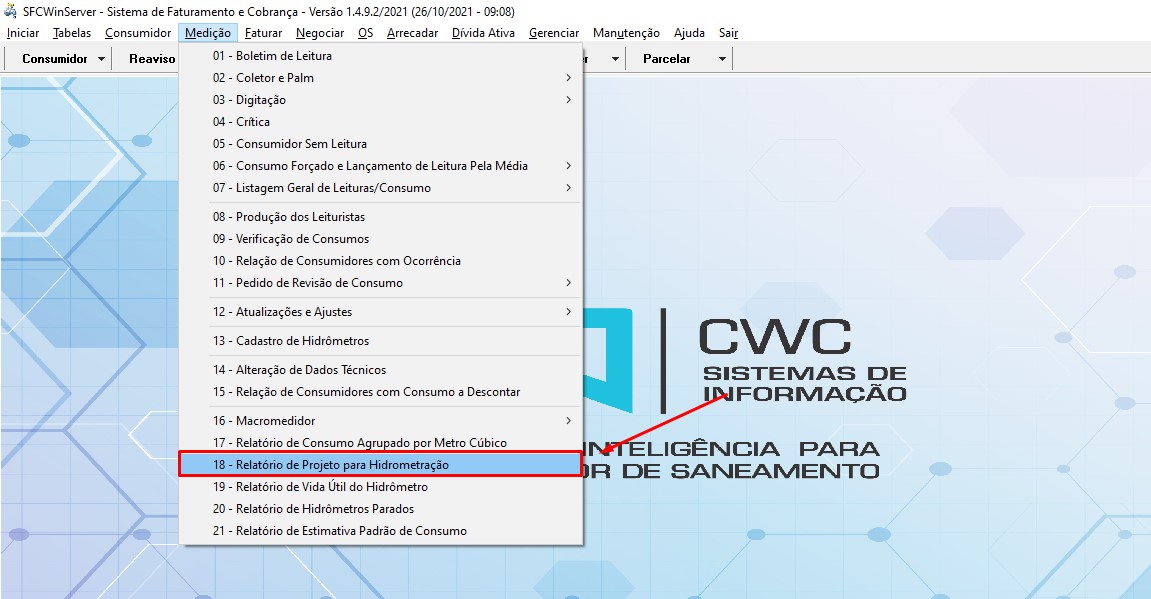Screen dimensions: 1151x599
Task: Click Sair in the menu bar
Action: [x=728, y=33]
